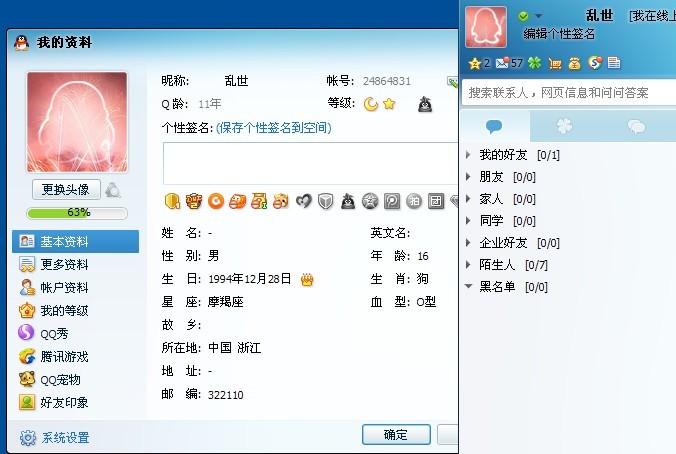Click the gray Paipai P square badge icon
Image resolution: width=676 pixels, height=454 pixels.
click(x=392, y=201)
